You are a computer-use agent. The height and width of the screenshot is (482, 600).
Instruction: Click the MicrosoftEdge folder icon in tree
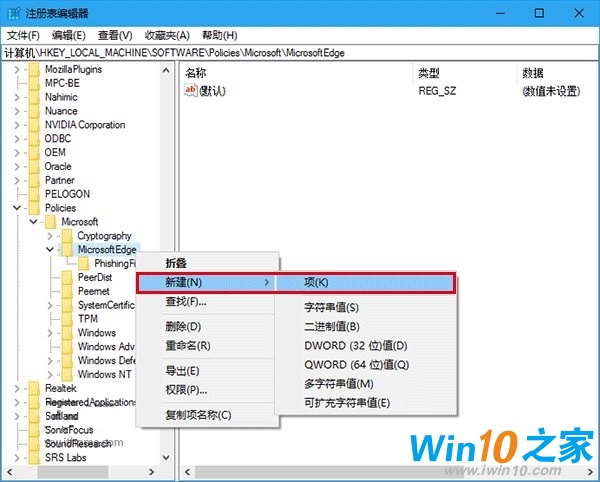68,249
